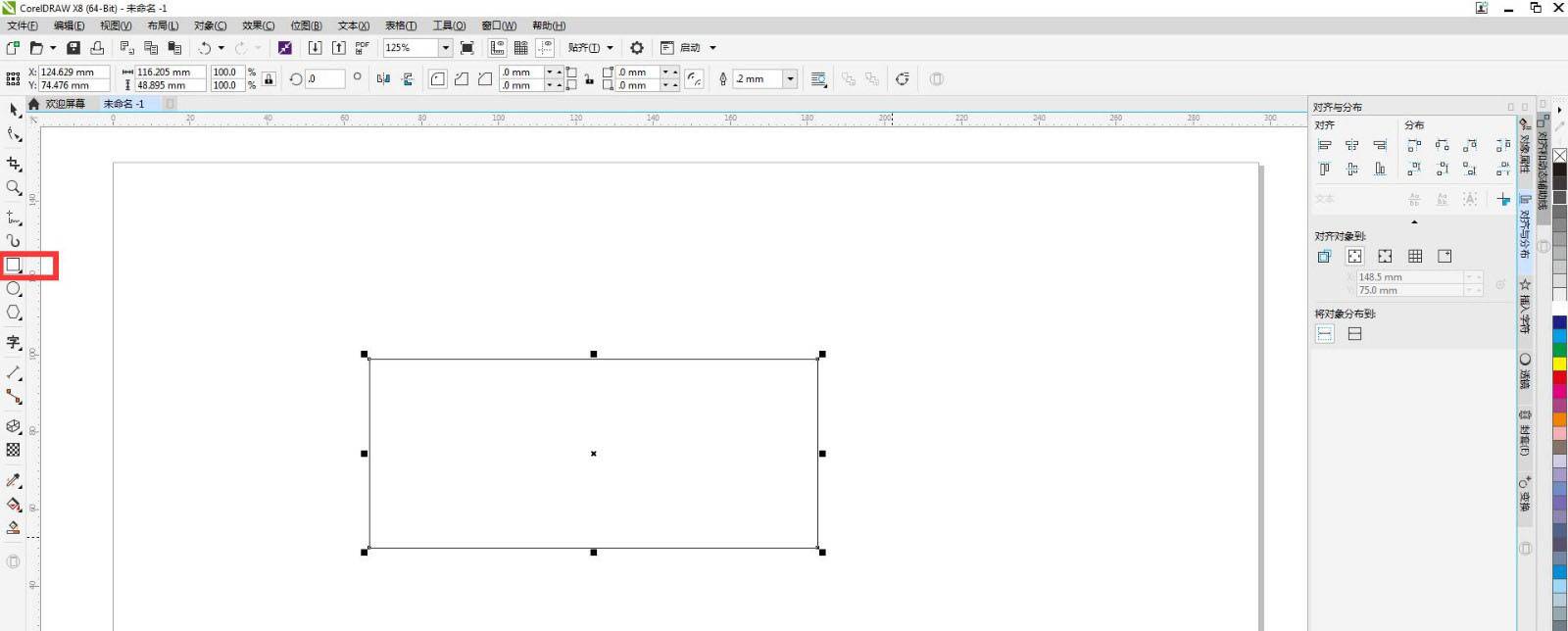Screen dimensions: 1568x631
Task: Select the Ellipse tool
Action: click(x=14, y=289)
